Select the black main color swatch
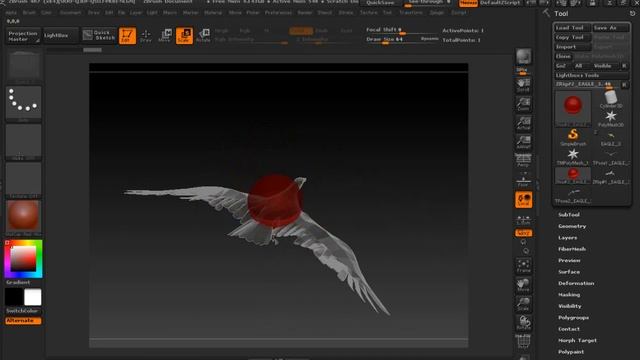 click(x=14, y=297)
